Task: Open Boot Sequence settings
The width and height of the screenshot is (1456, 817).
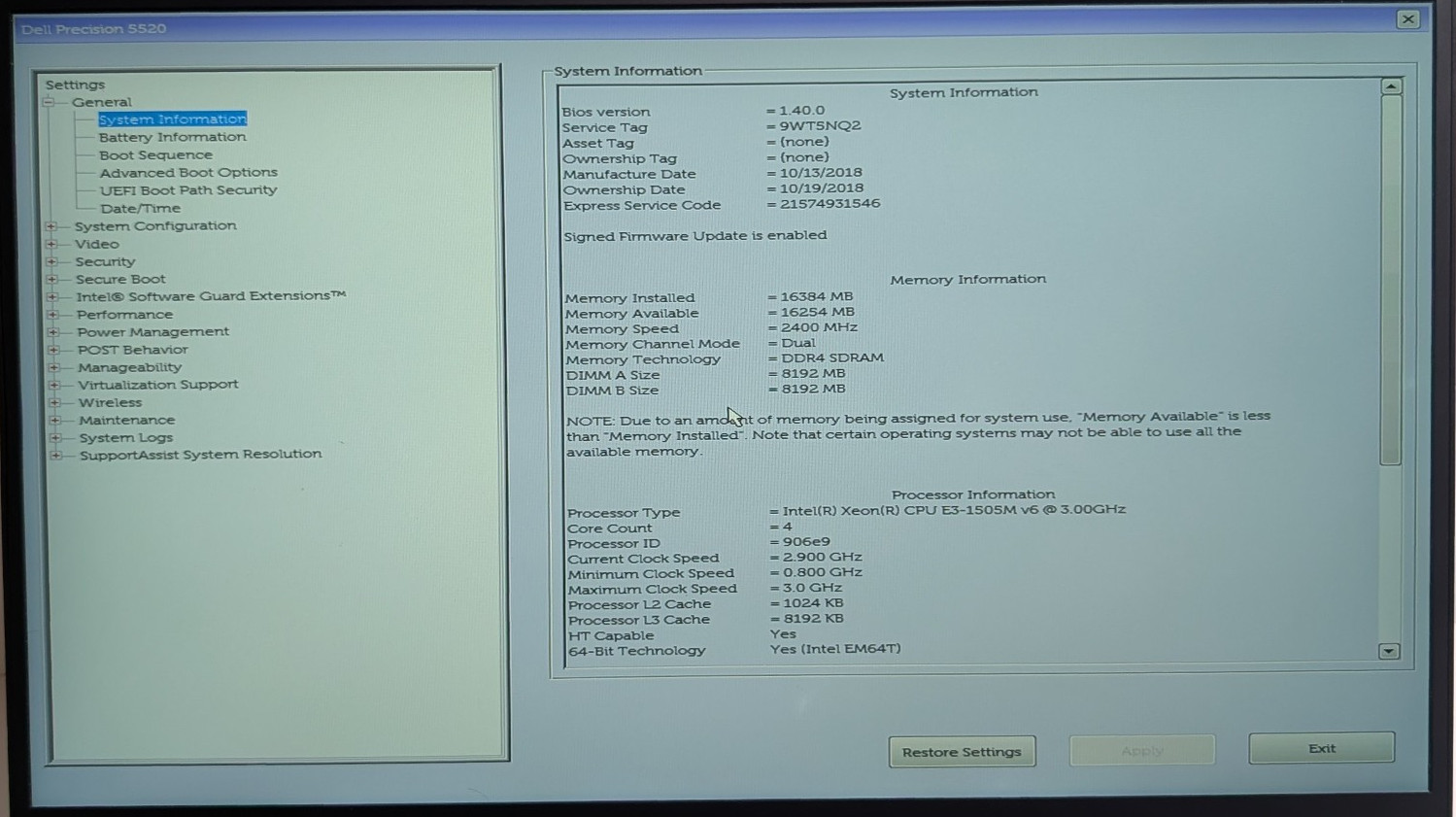Action: point(155,154)
